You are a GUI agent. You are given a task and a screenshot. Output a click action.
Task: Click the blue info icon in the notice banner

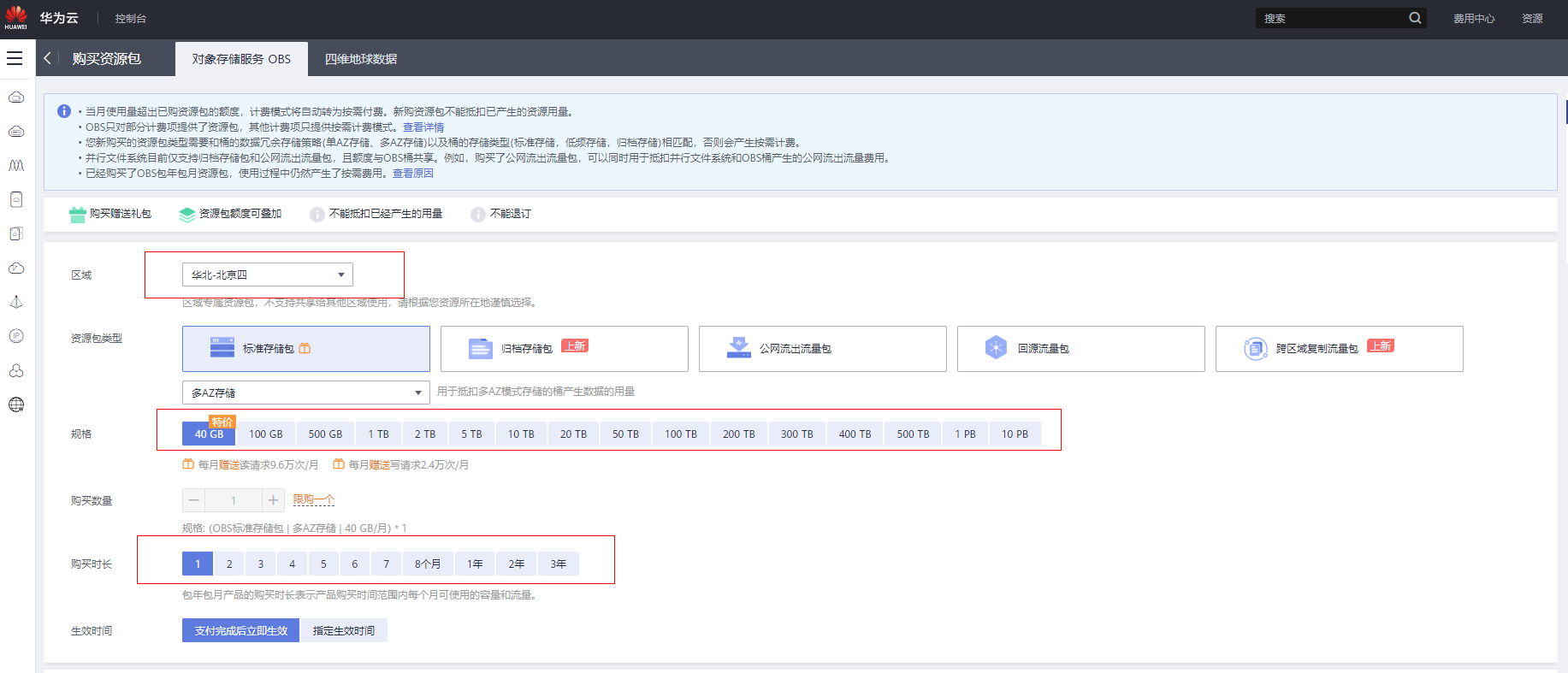(x=64, y=111)
